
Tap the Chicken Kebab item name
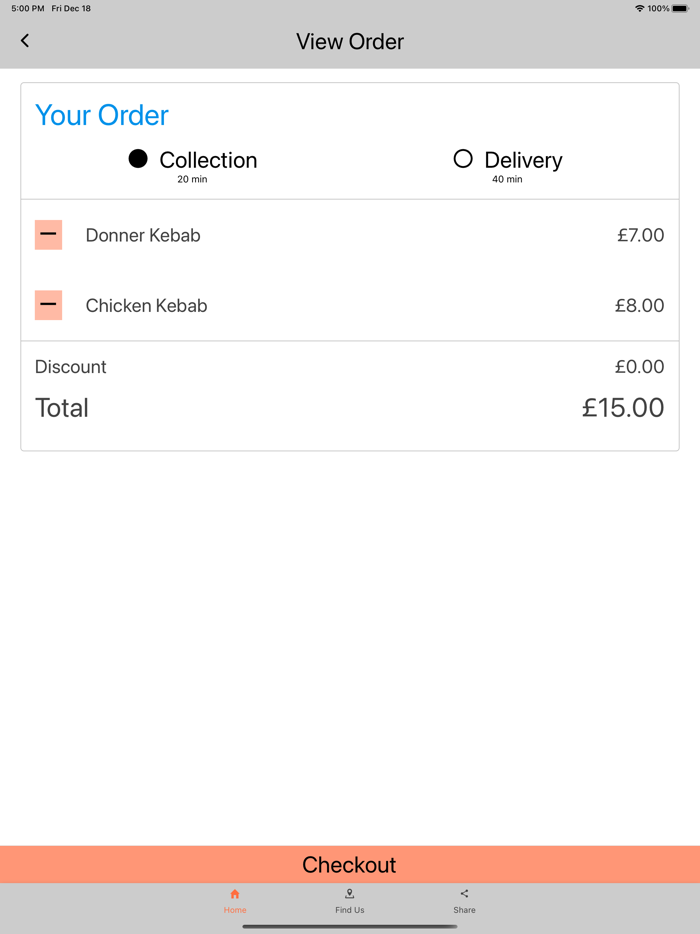click(146, 306)
